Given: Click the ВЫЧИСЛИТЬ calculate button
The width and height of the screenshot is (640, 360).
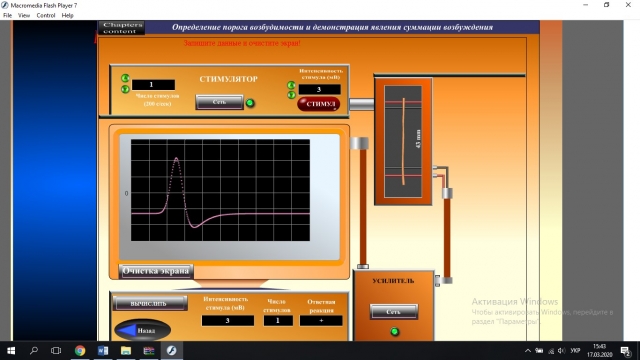Looking at the screenshot, I should pos(149,303).
